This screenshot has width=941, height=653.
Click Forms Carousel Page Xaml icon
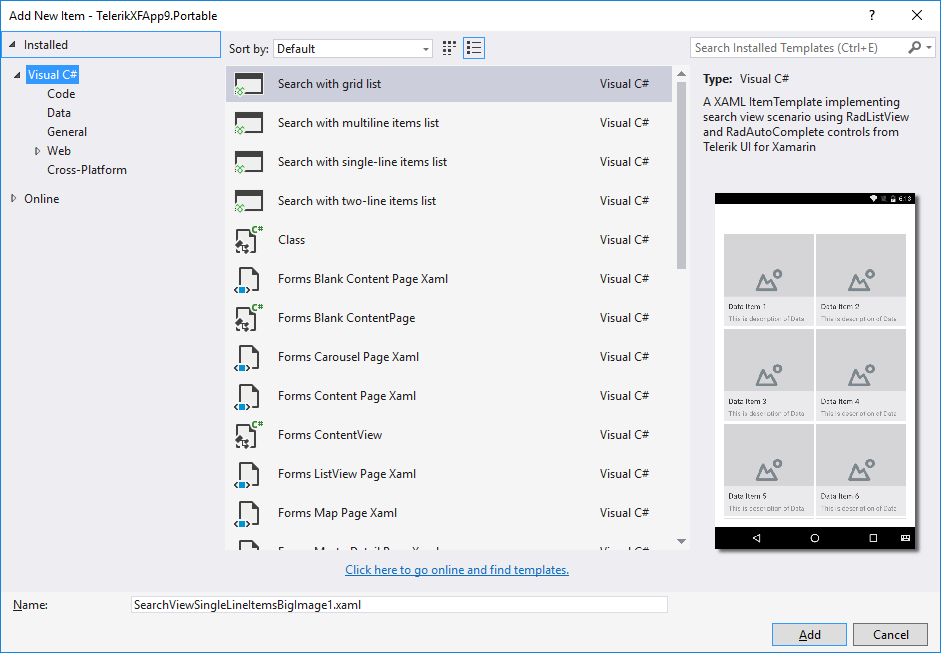pyautogui.click(x=248, y=357)
